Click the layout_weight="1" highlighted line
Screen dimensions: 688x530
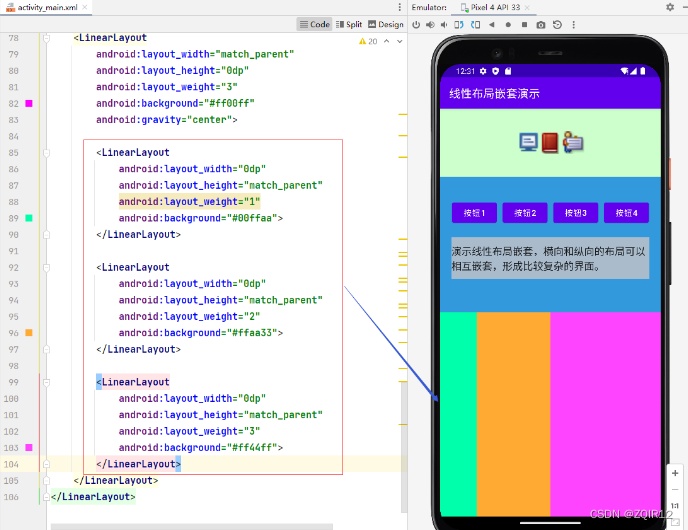190,202
